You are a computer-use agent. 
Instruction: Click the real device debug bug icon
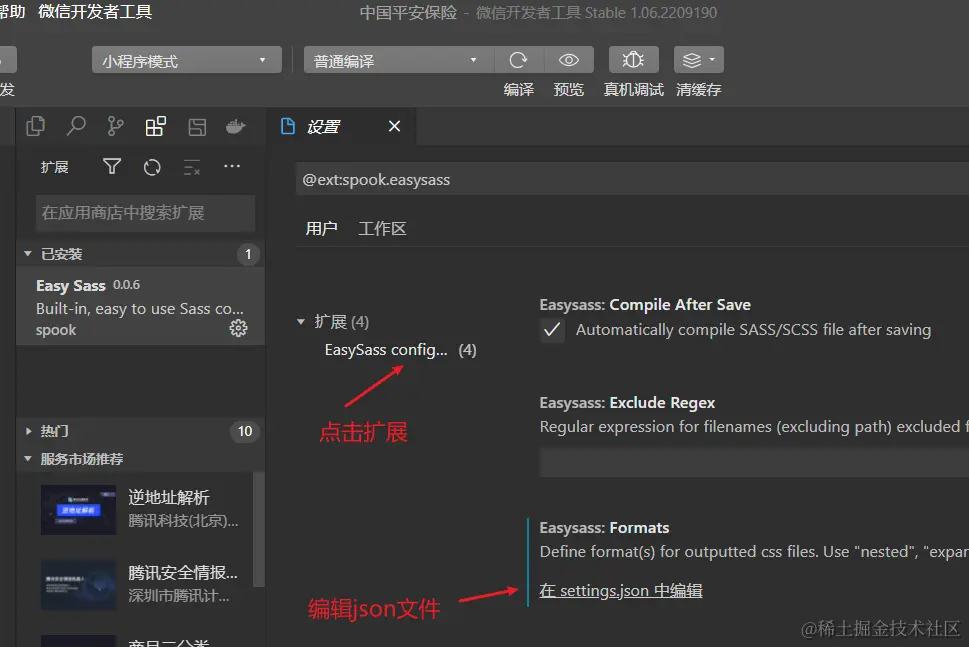pos(633,60)
